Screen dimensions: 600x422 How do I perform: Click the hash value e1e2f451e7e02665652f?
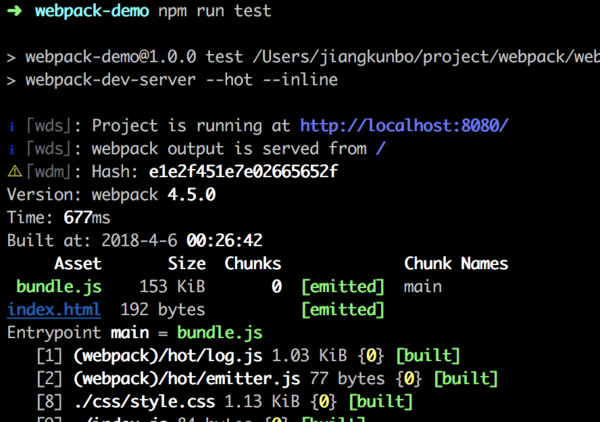click(243, 171)
